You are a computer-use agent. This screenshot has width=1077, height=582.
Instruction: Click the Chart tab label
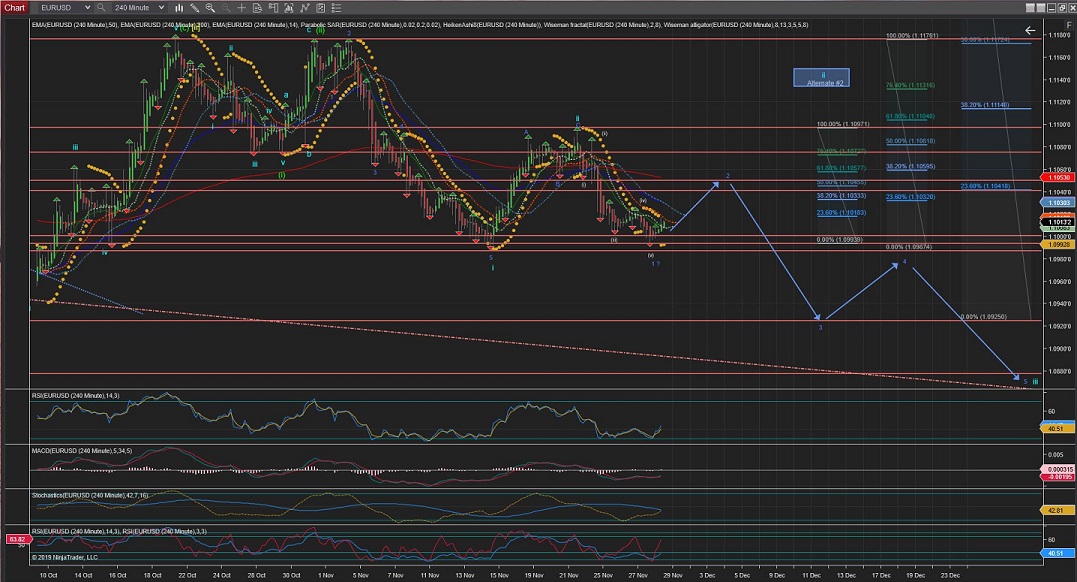point(15,7)
